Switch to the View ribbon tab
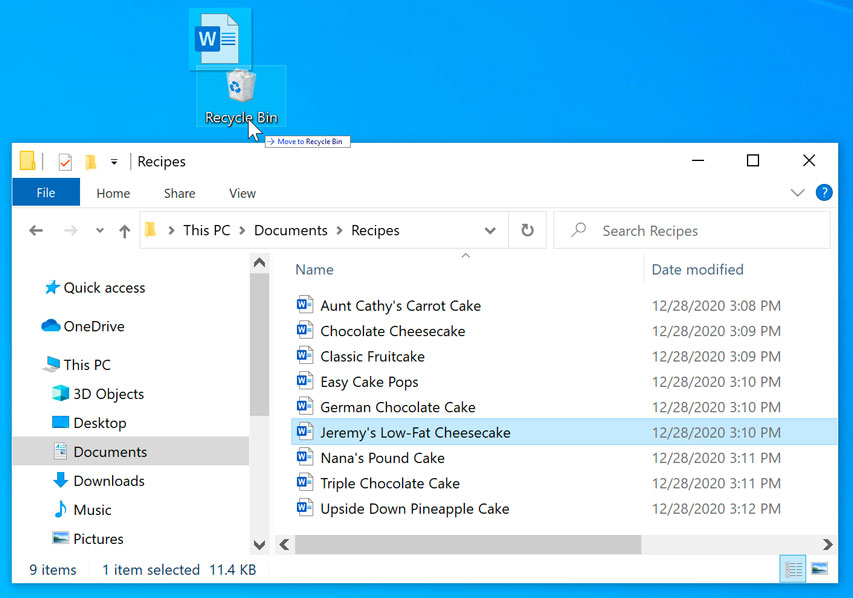 [241, 193]
